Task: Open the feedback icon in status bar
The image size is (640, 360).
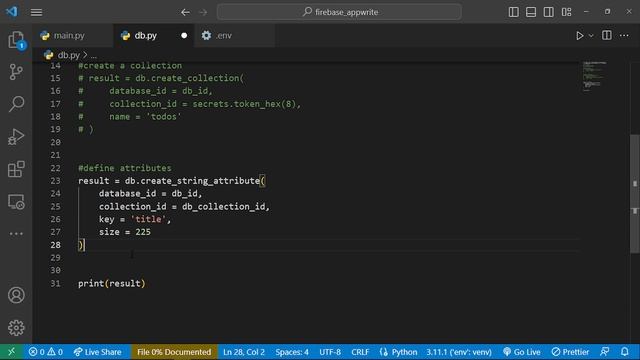Action: click(605, 352)
